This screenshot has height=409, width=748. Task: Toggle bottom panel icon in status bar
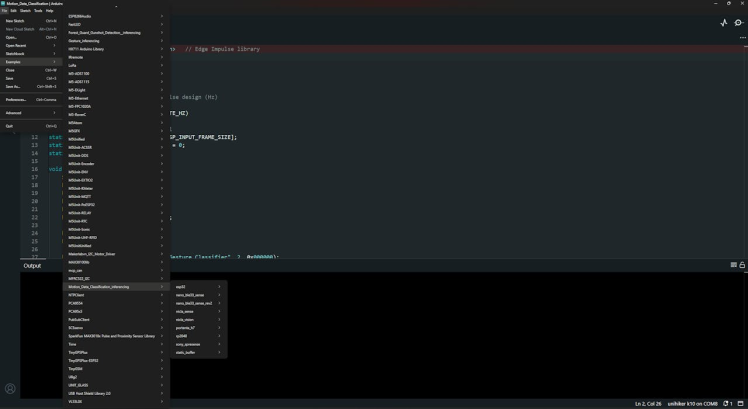[x=740, y=404]
